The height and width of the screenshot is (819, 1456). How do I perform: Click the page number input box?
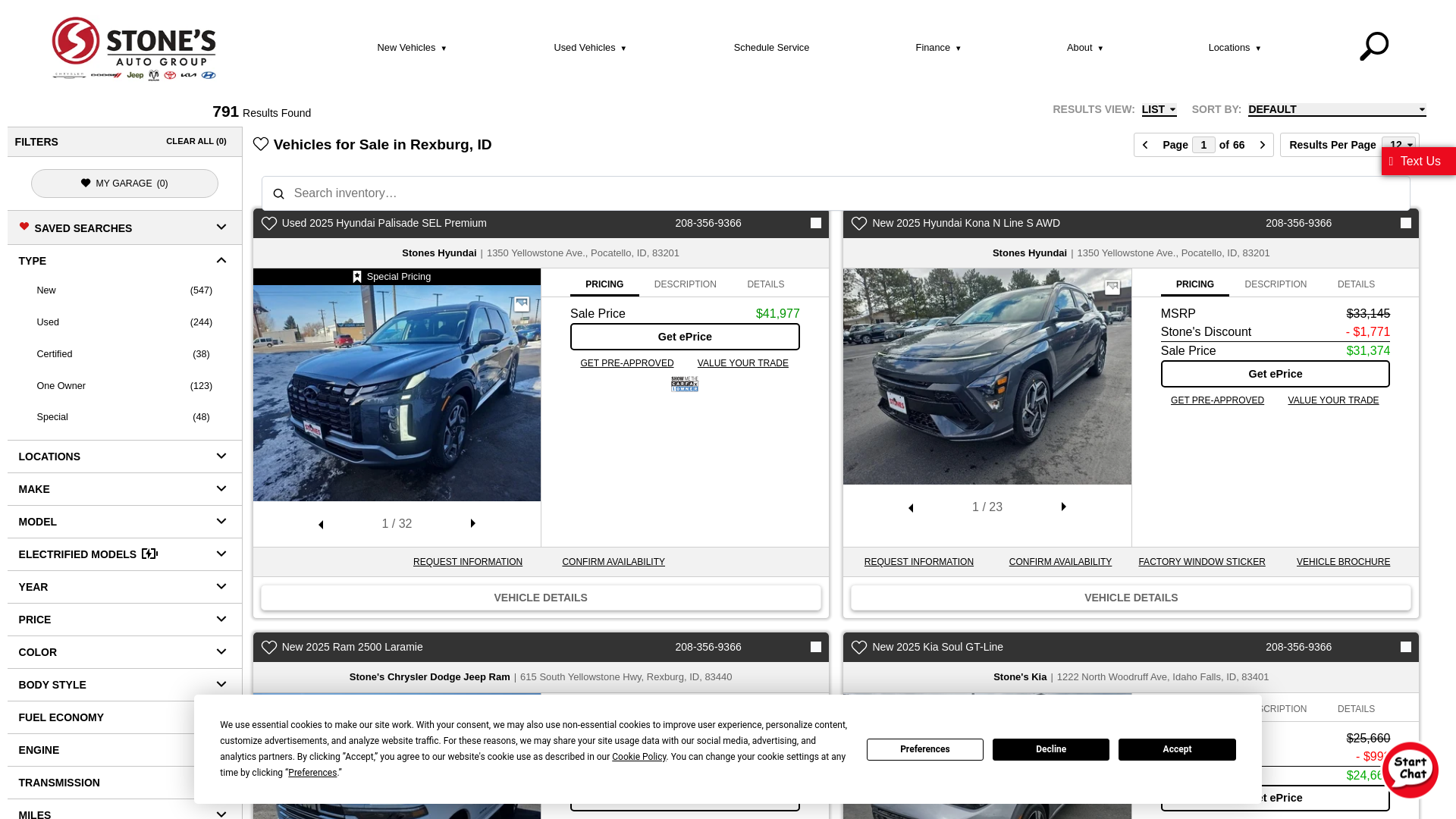coord(1203,145)
